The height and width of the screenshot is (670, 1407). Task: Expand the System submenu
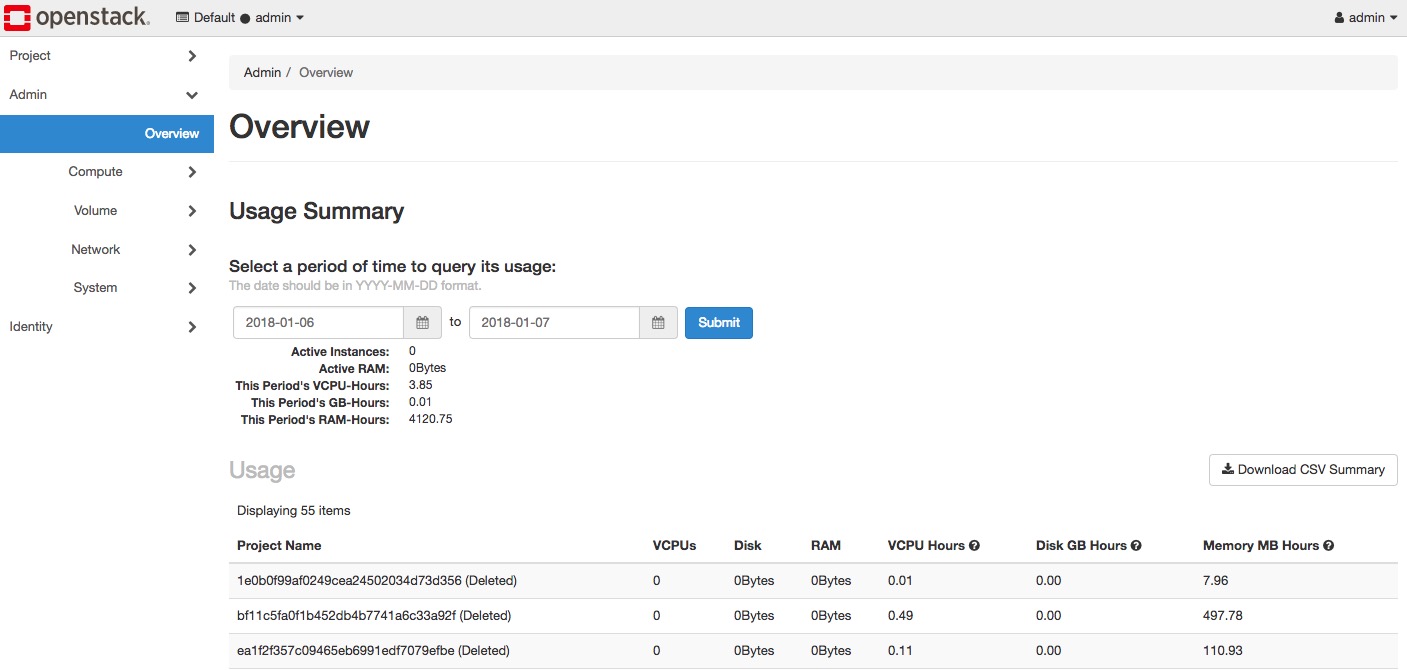(107, 288)
